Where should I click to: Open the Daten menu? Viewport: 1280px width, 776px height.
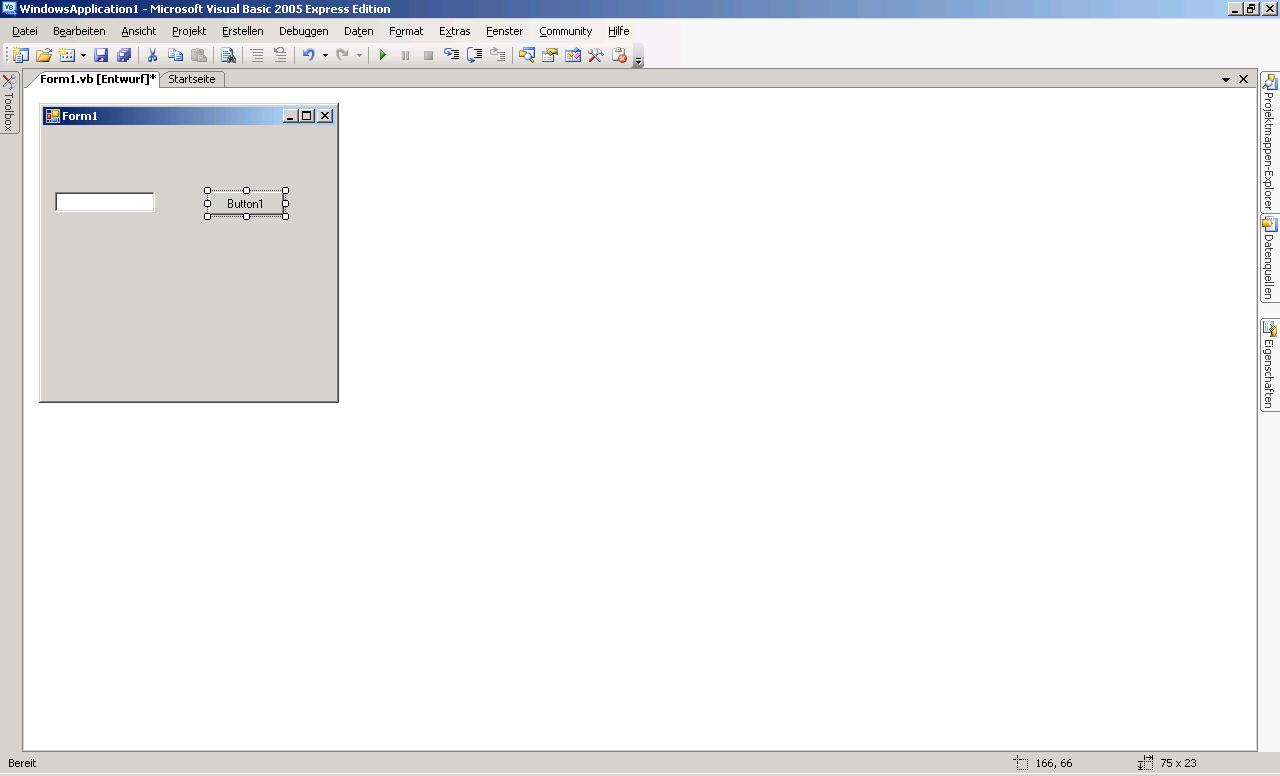click(358, 31)
